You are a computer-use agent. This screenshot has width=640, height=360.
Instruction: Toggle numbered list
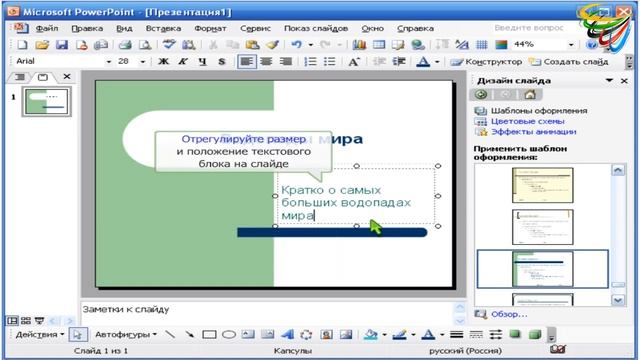tap(310, 62)
